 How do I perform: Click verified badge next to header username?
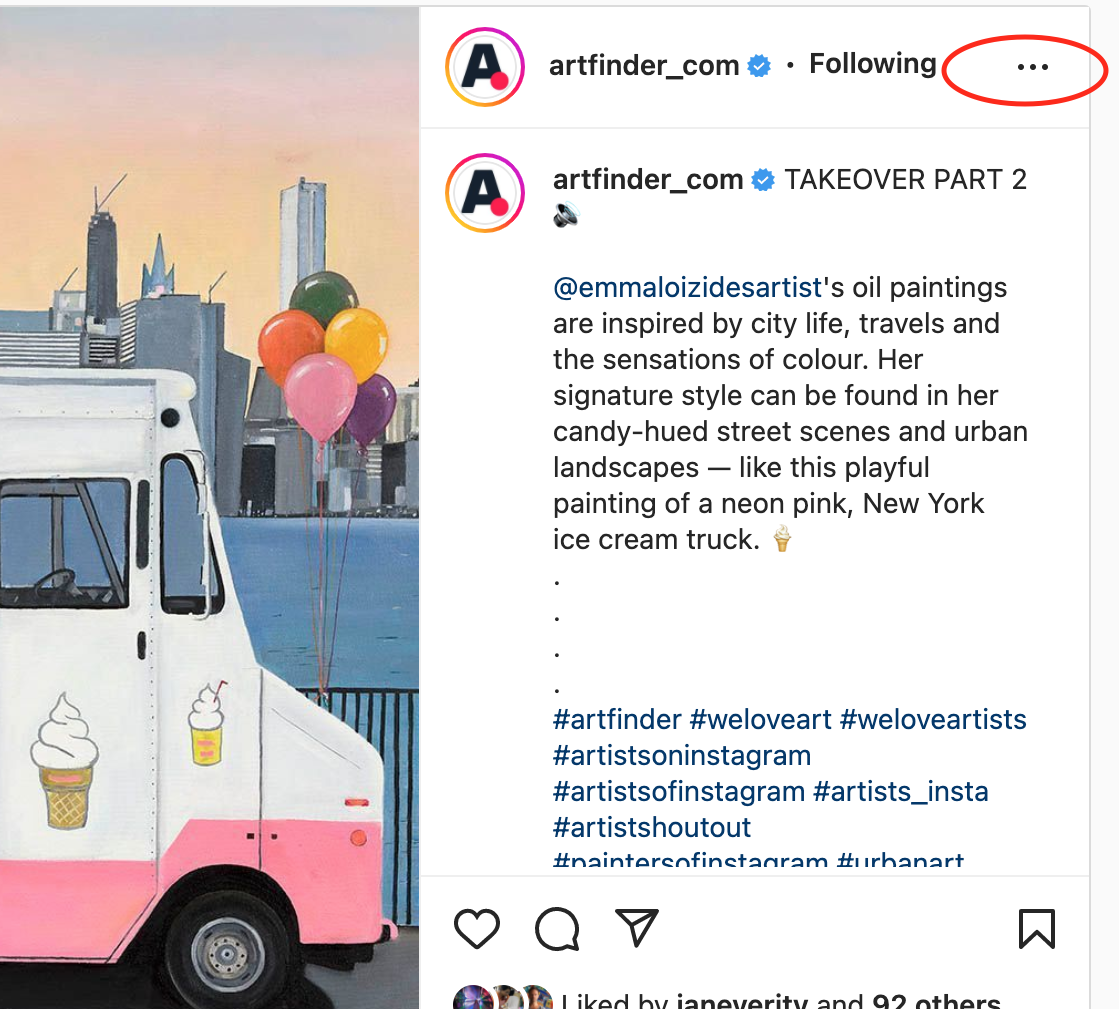click(x=759, y=66)
